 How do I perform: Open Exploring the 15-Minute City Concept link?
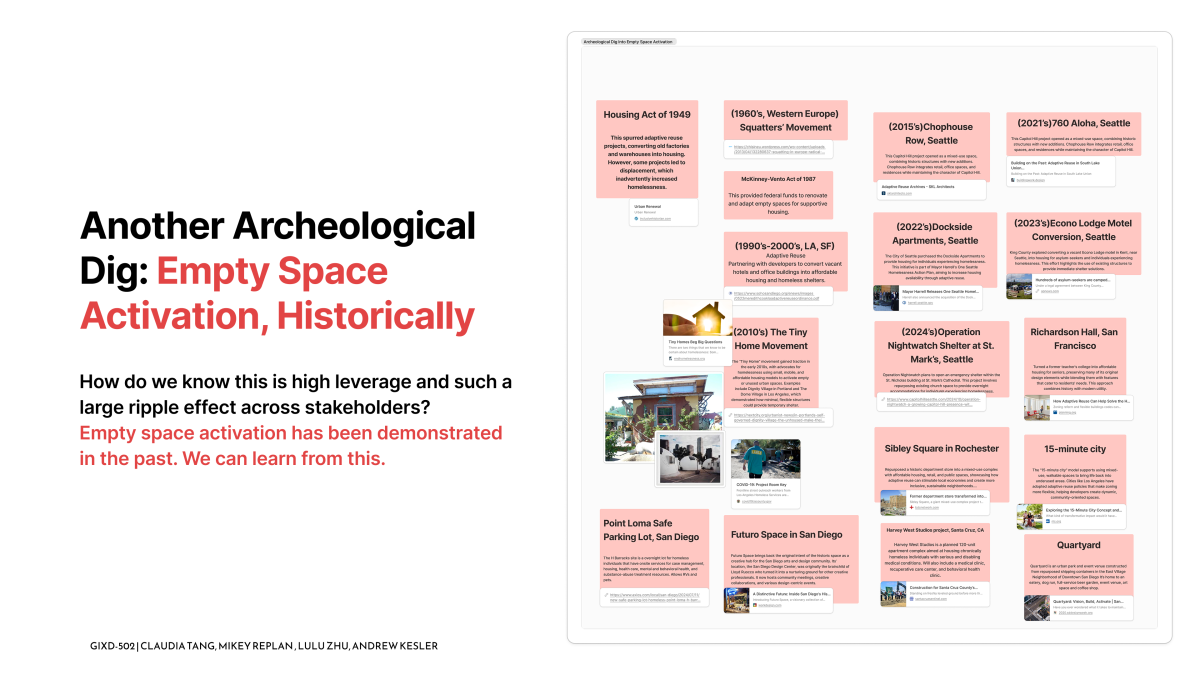tap(1072, 515)
